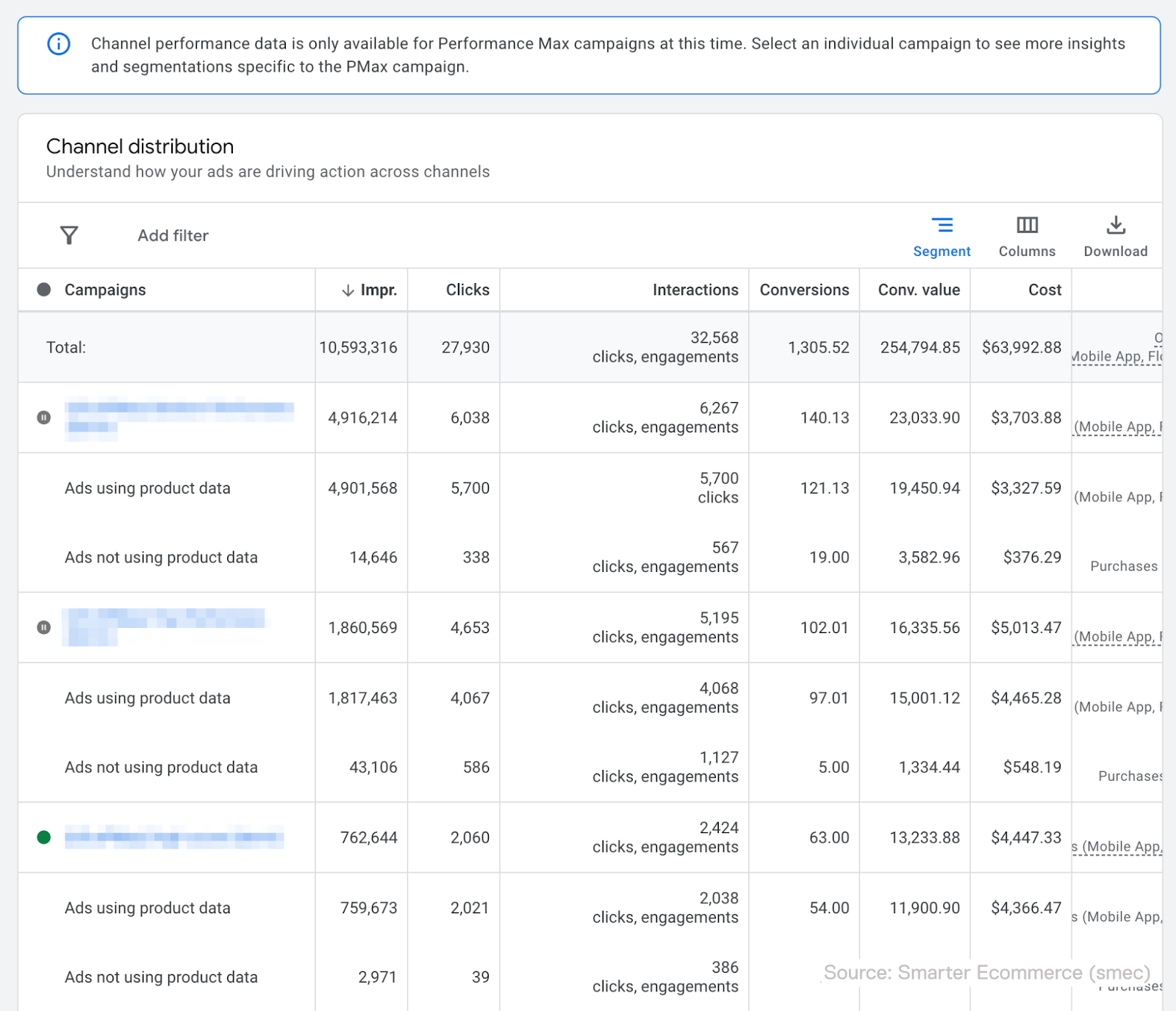
Task: Click the 1,817,463 impressions cell
Action: pyautogui.click(x=362, y=698)
